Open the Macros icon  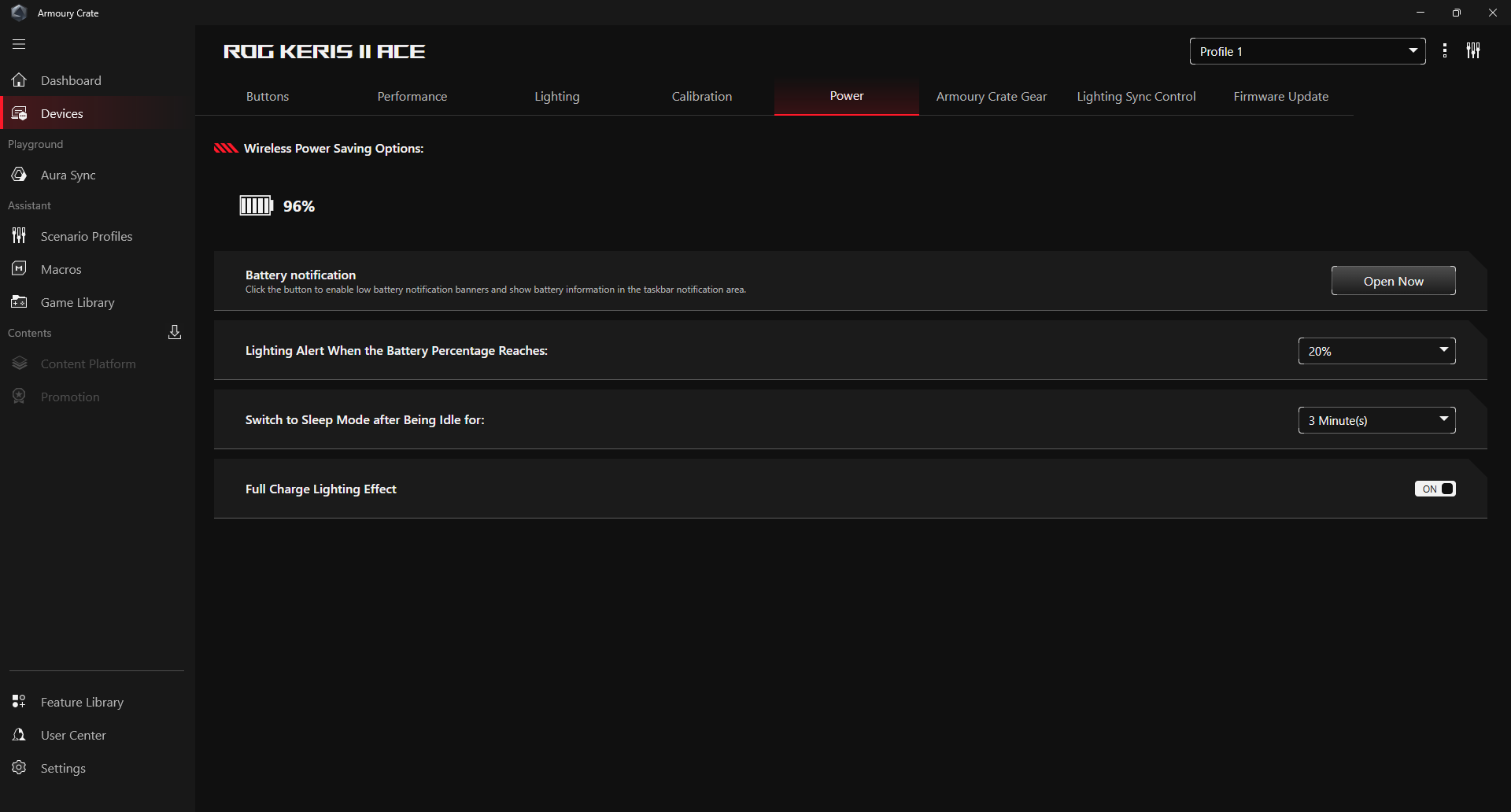click(x=19, y=269)
